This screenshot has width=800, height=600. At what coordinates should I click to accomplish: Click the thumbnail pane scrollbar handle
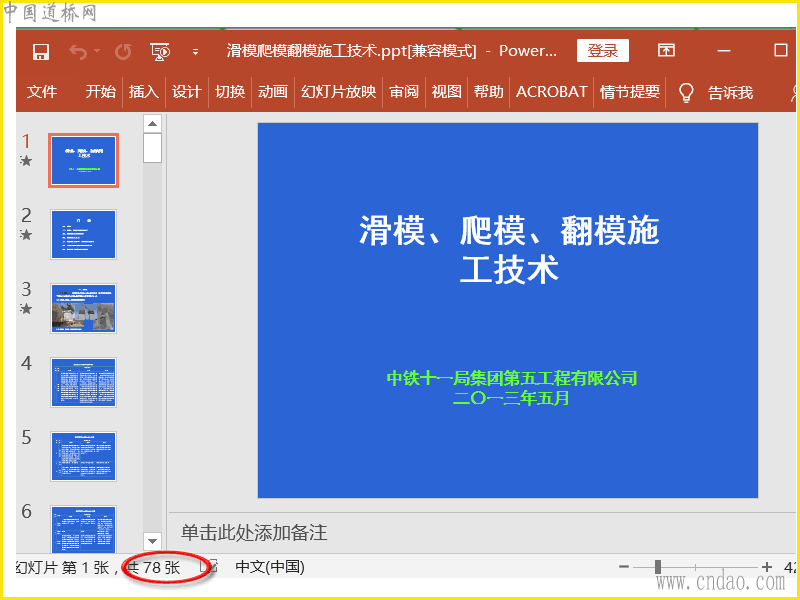(x=152, y=148)
